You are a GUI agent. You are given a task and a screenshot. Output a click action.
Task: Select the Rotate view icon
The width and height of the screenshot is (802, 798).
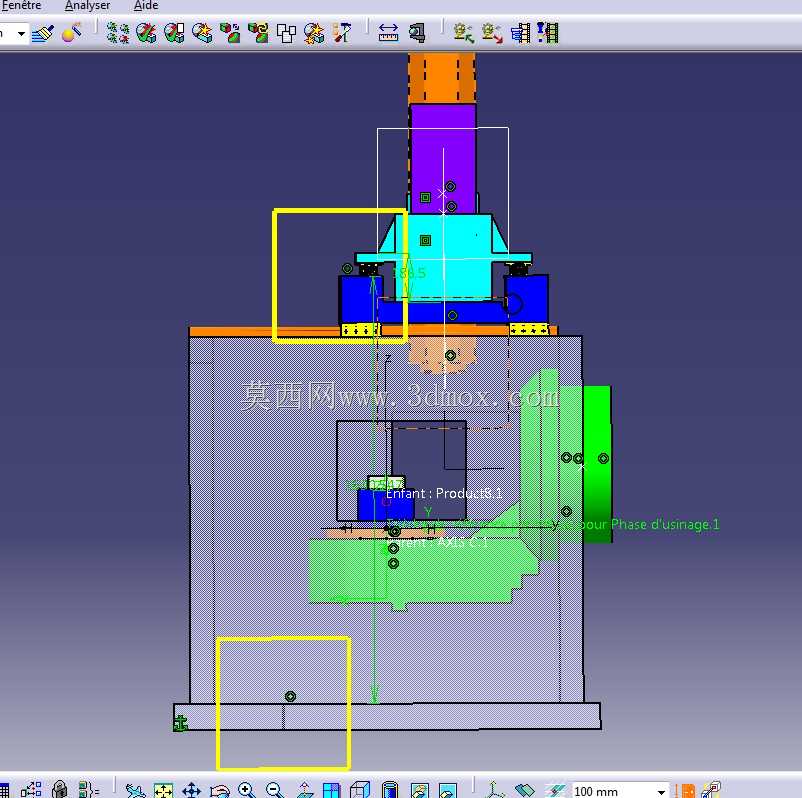(219, 790)
